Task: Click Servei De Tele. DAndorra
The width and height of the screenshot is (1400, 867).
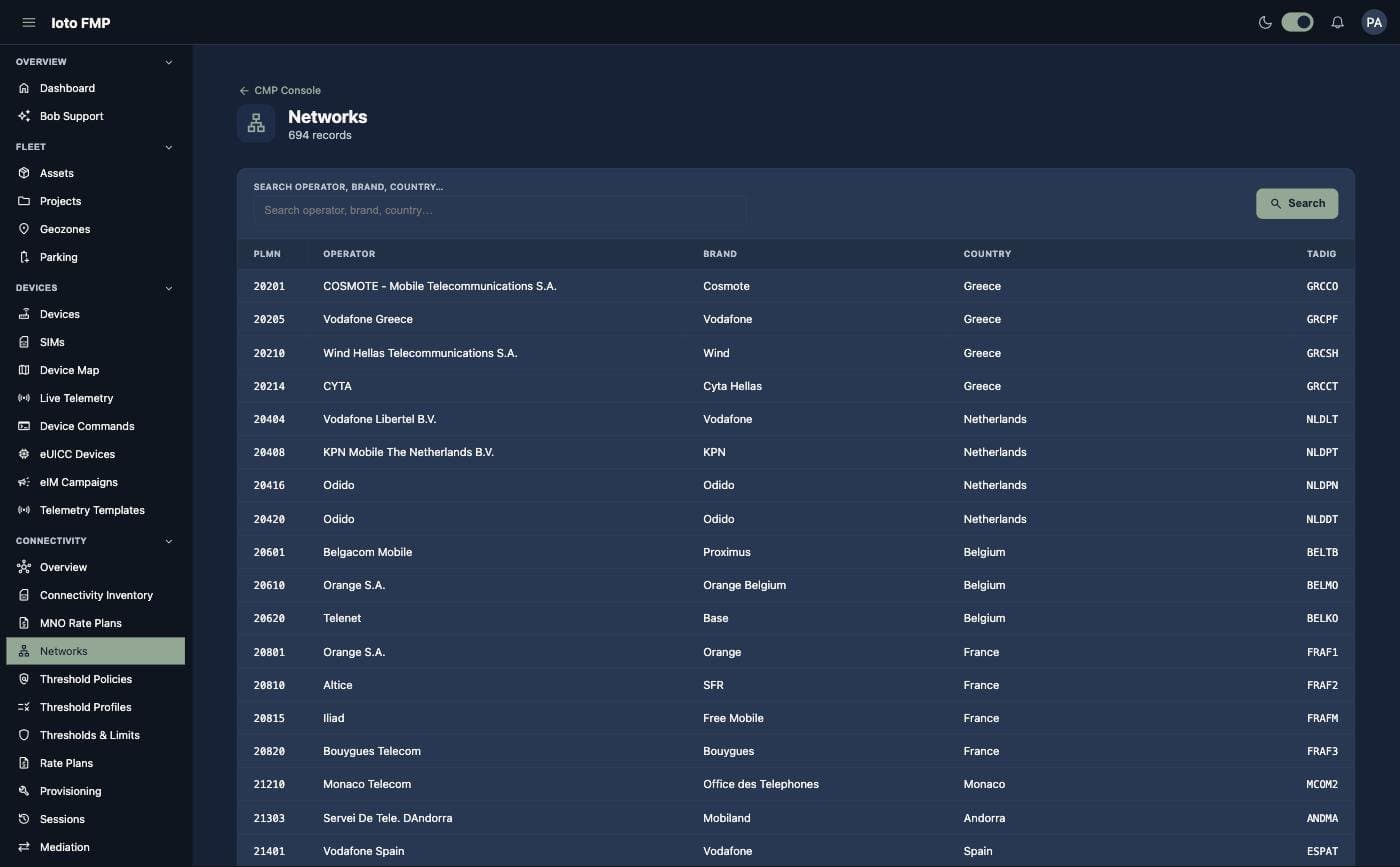Action: [x=387, y=818]
